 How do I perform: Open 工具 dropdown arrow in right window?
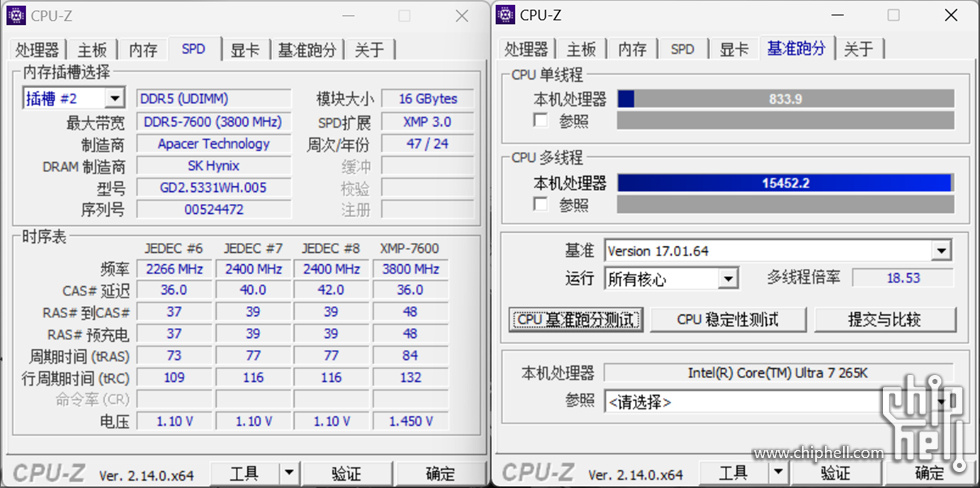[x=779, y=472]
